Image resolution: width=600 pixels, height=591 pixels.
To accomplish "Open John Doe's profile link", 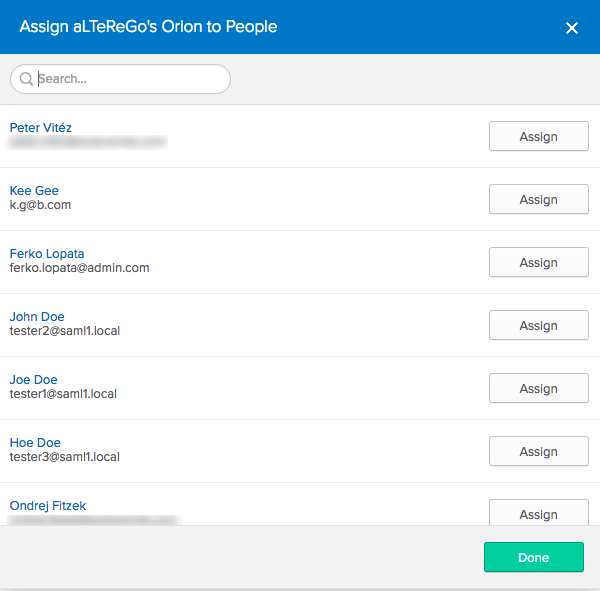I will point(37,317).
